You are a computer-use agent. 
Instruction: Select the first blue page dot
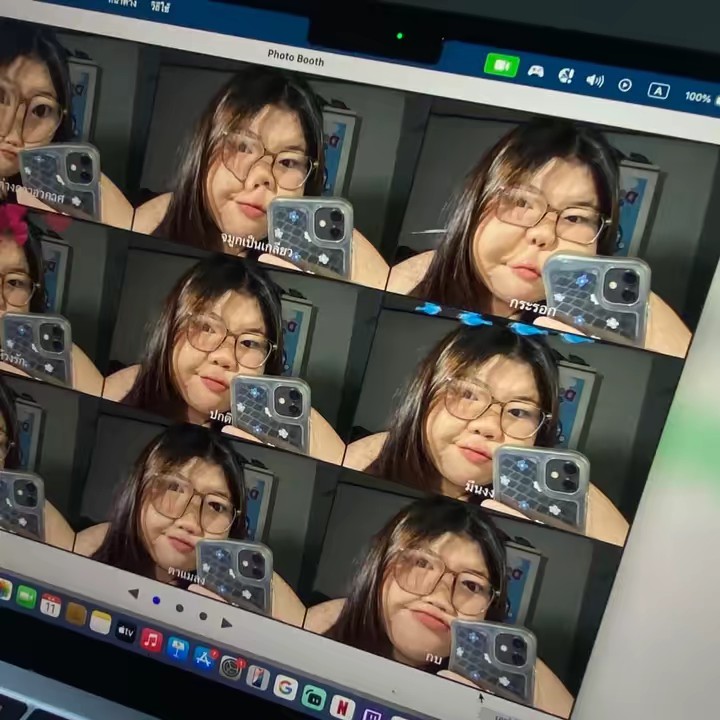coord(156,601)
